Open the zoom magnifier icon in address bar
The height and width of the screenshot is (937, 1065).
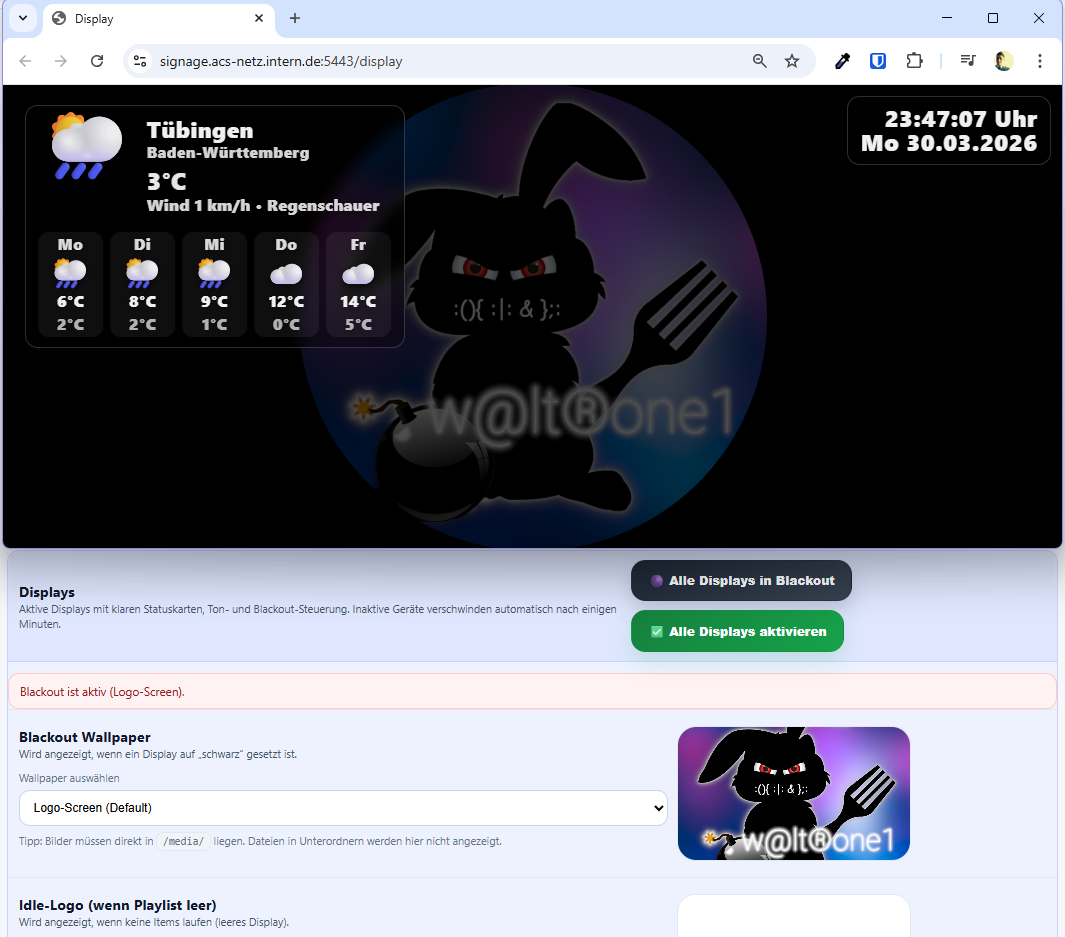[760, 61]
